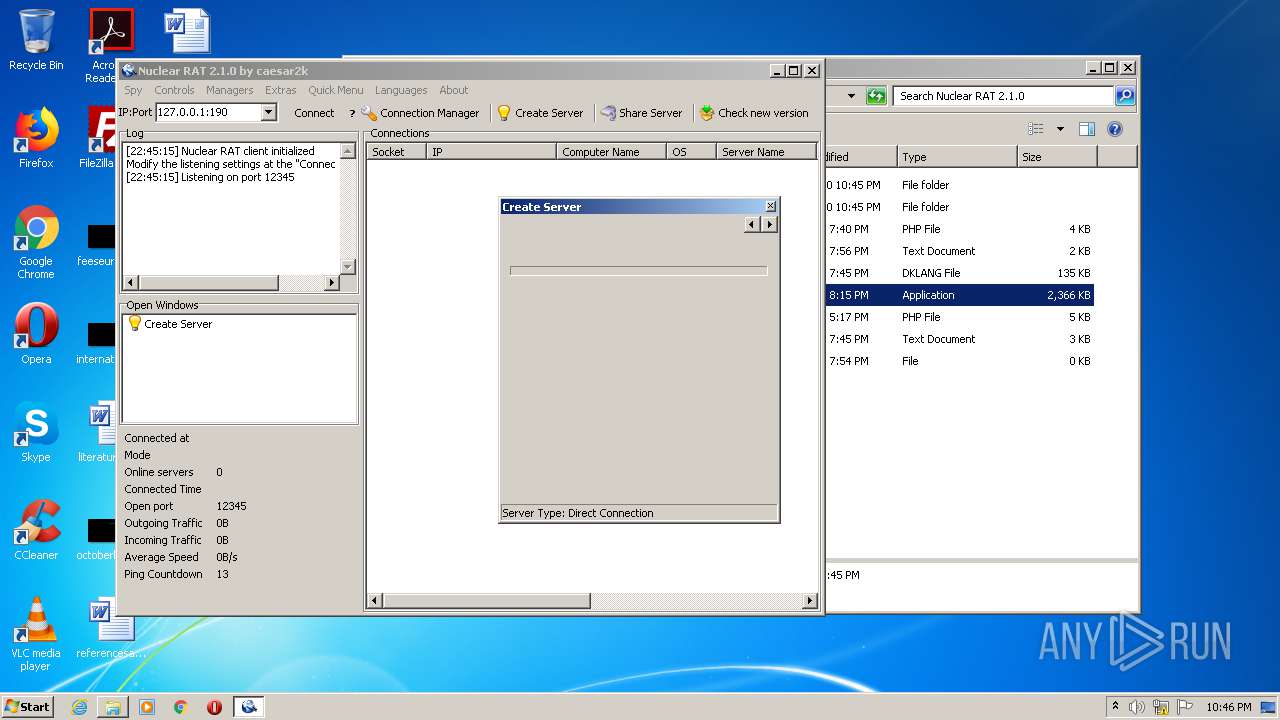Click the Share Server toolbar button
Image resolution: width=1280 pixels, height=720 pixels.
coord(641,113)
